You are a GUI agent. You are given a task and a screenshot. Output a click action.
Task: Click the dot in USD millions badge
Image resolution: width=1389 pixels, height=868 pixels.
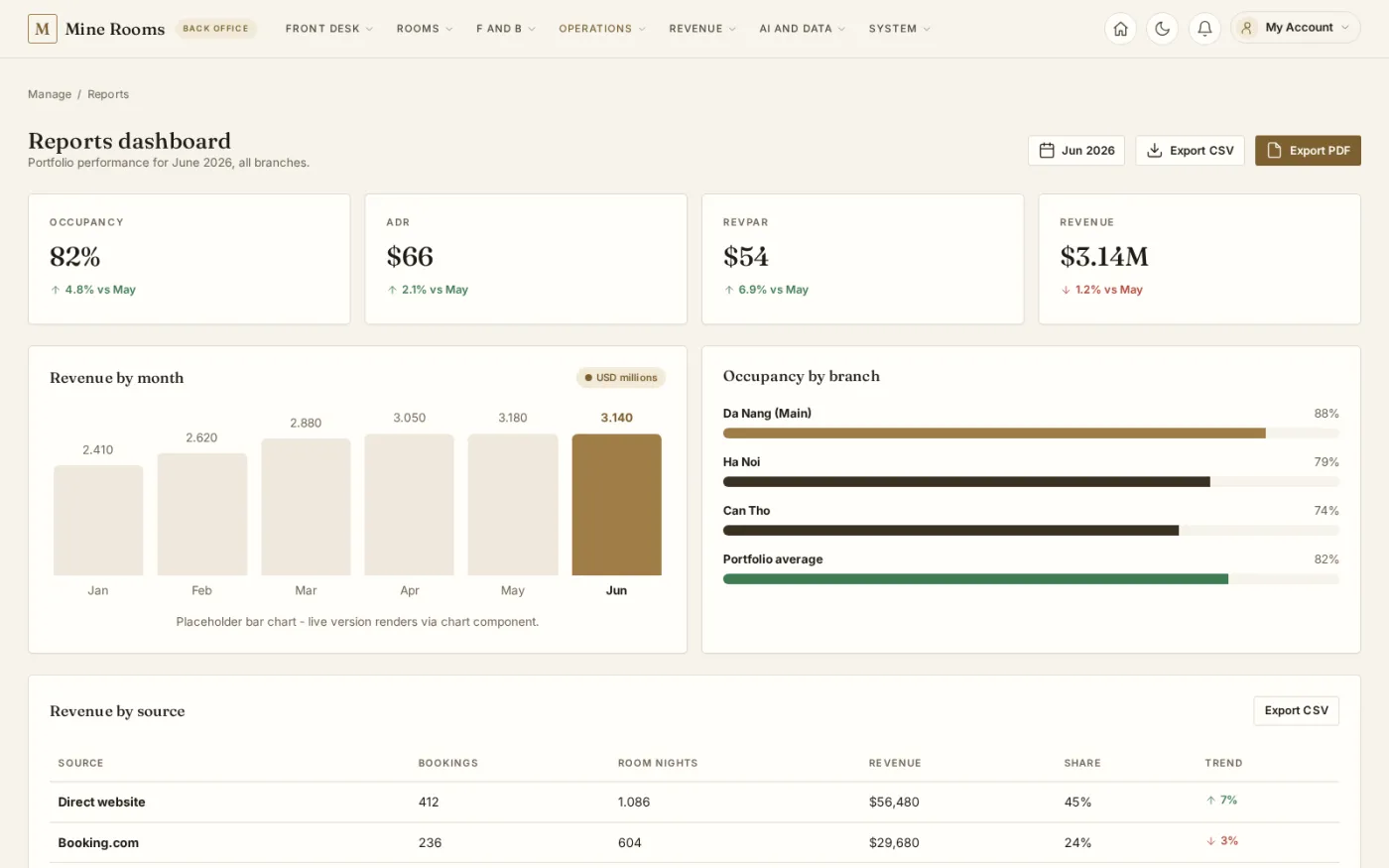[588, 378]
